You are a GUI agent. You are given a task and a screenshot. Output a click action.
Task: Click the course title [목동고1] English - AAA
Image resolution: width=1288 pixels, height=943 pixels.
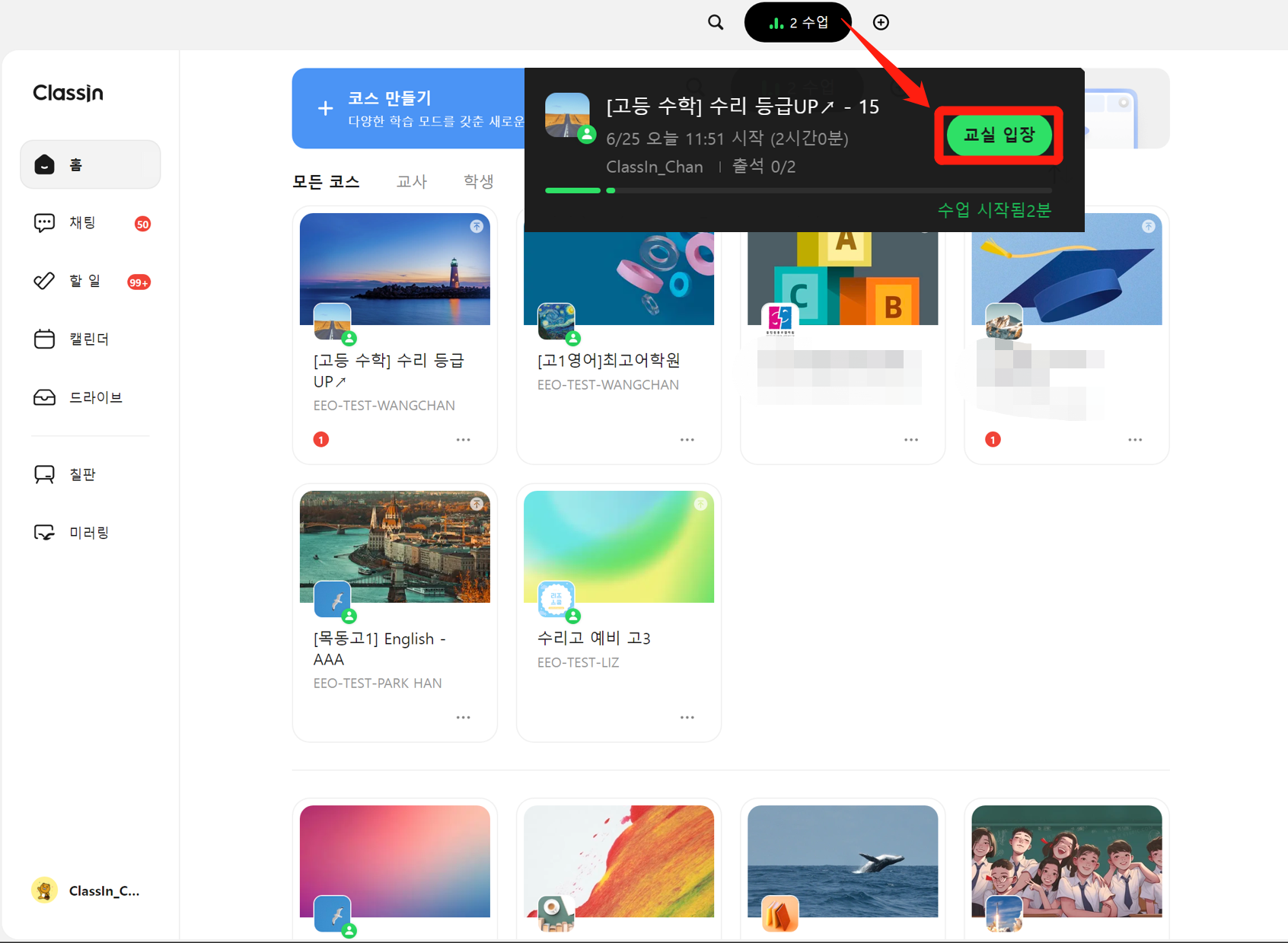(380, 648)
